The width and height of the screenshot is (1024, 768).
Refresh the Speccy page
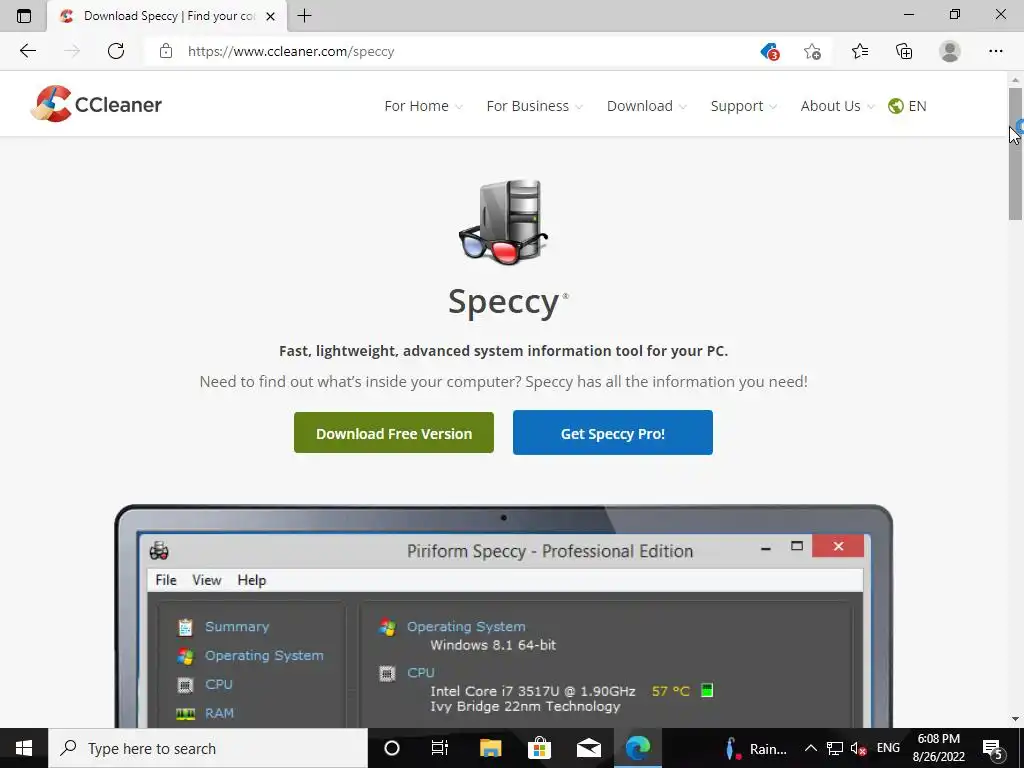116,51
